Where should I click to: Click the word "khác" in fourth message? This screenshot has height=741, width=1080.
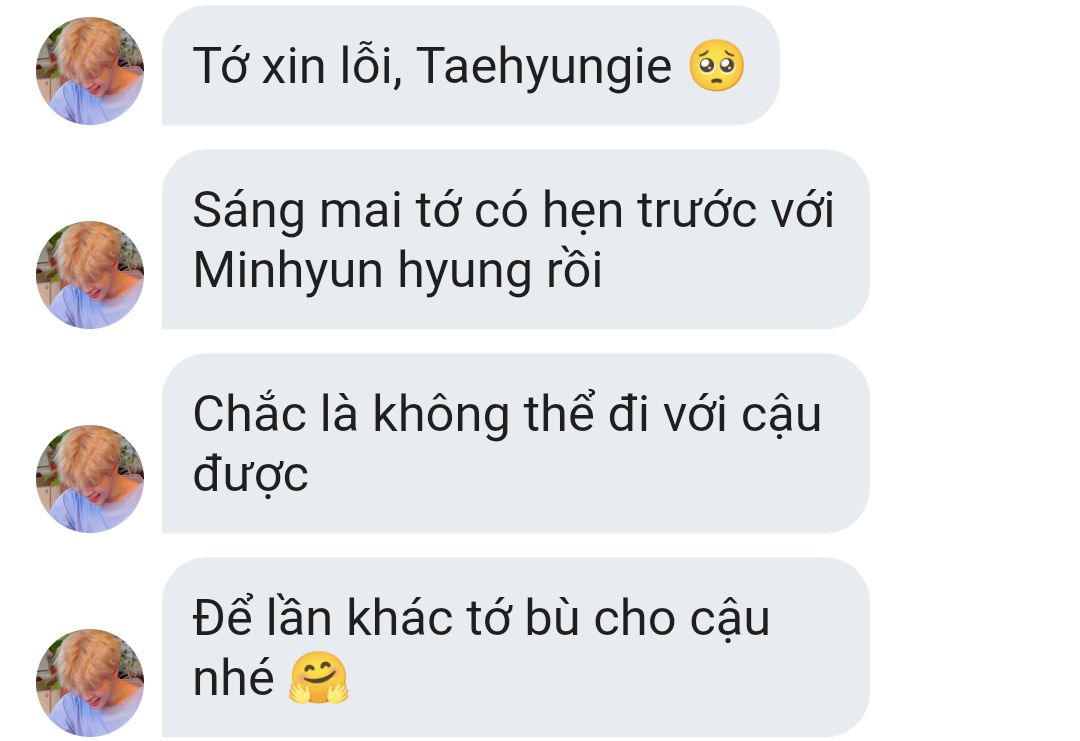[399, 616]
